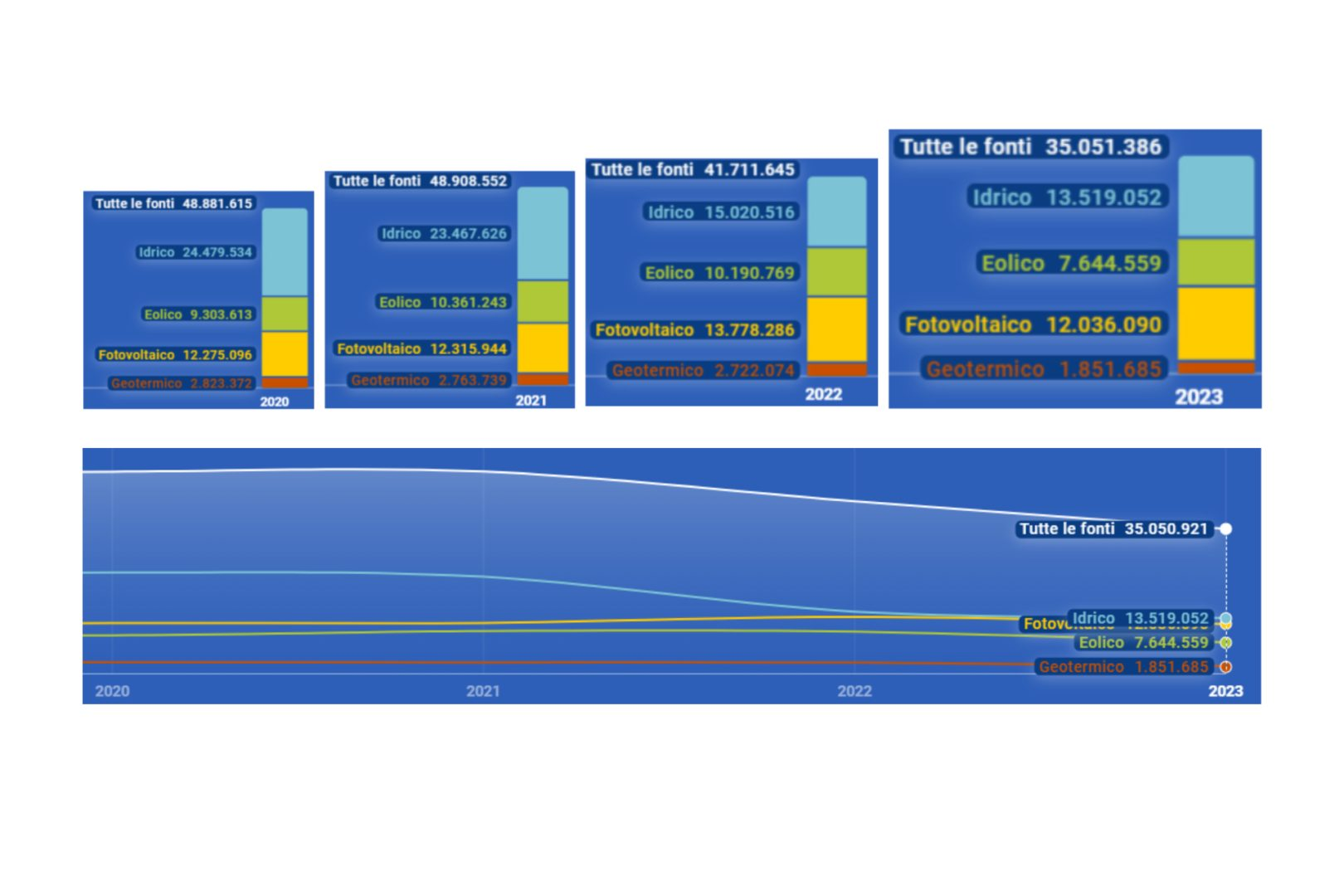Image resolution: width=1344 pixels, height=896 pixels.
Task: Click the 2022 axis label in line chart
Action: (855, 691)
